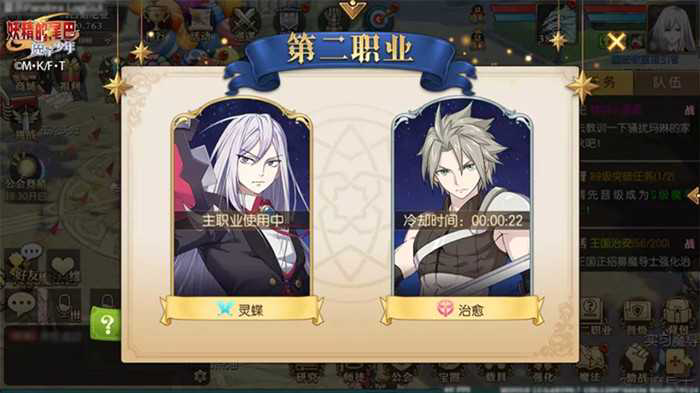700x393 pixels.
Task: Click the crossed swords icon in top bar
Action: [x=244, y=21]
